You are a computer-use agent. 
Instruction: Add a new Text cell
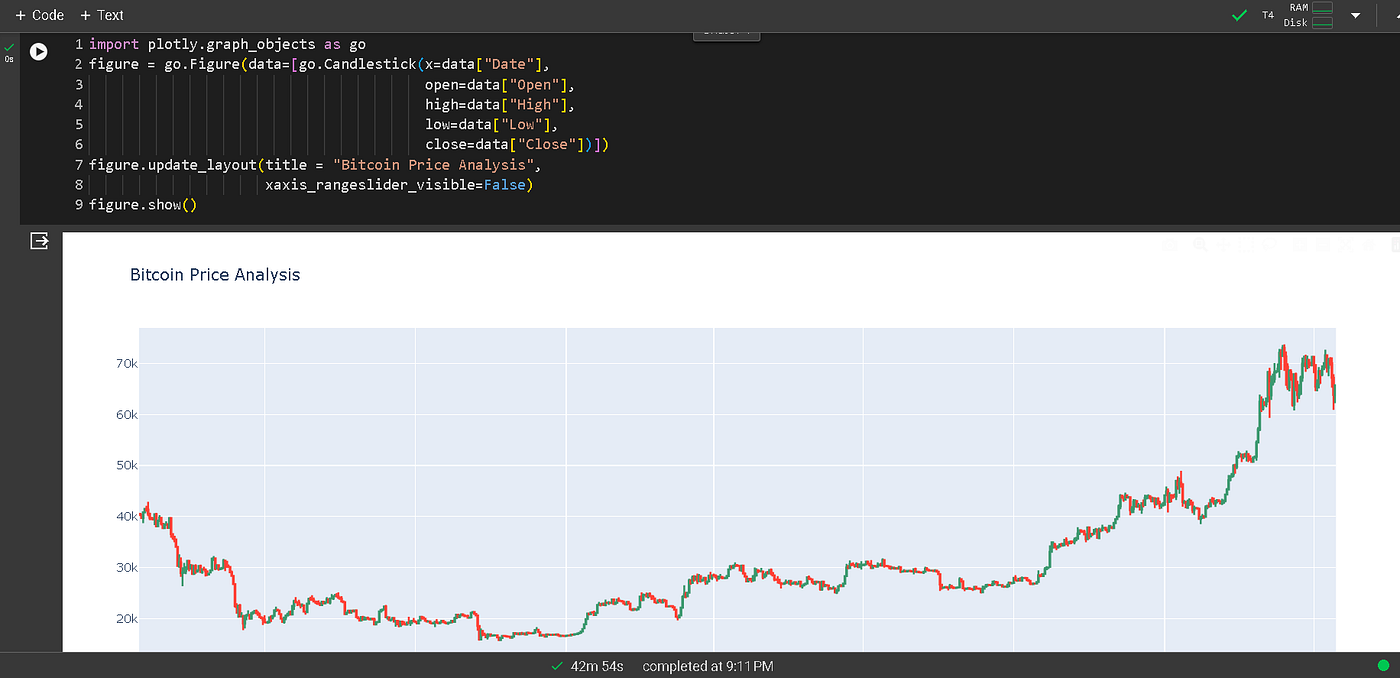coord(102,15)
